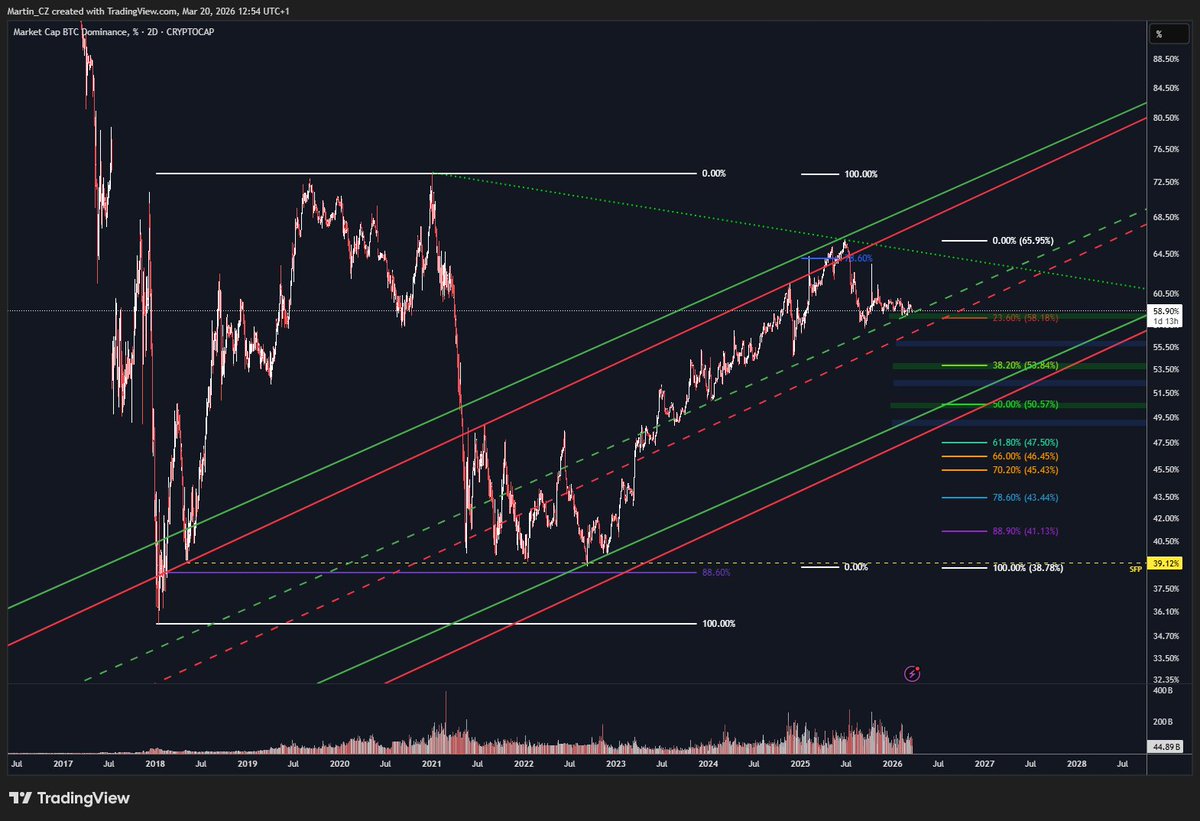
Task: Click 49.50% on the price axis
Action: pyautogui.click(x=1166, y=417)
